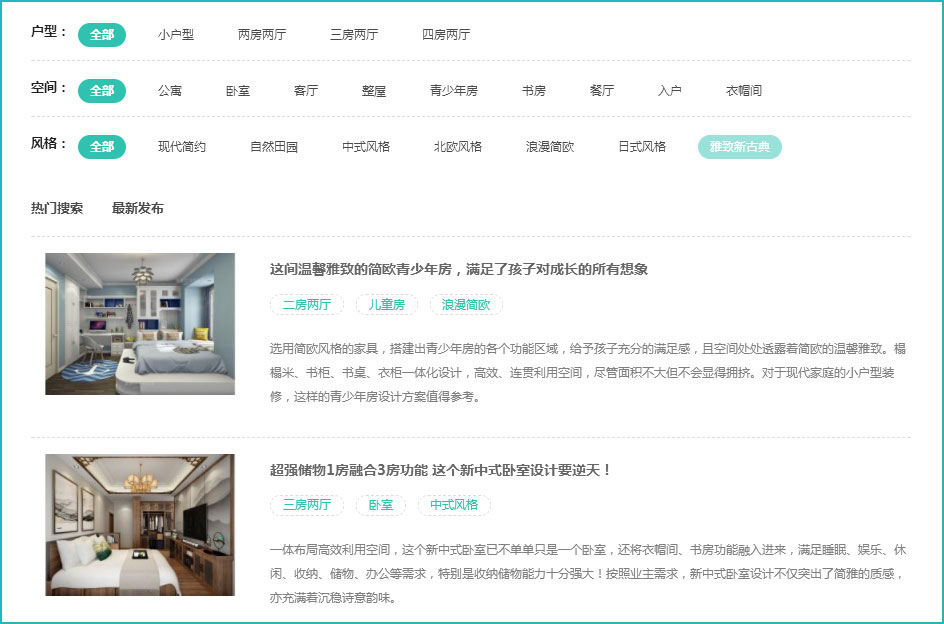The width and height of the screenshot is (944, 624).
Task: Switch to the 最新发布 tab
Action: click(138, 208)
